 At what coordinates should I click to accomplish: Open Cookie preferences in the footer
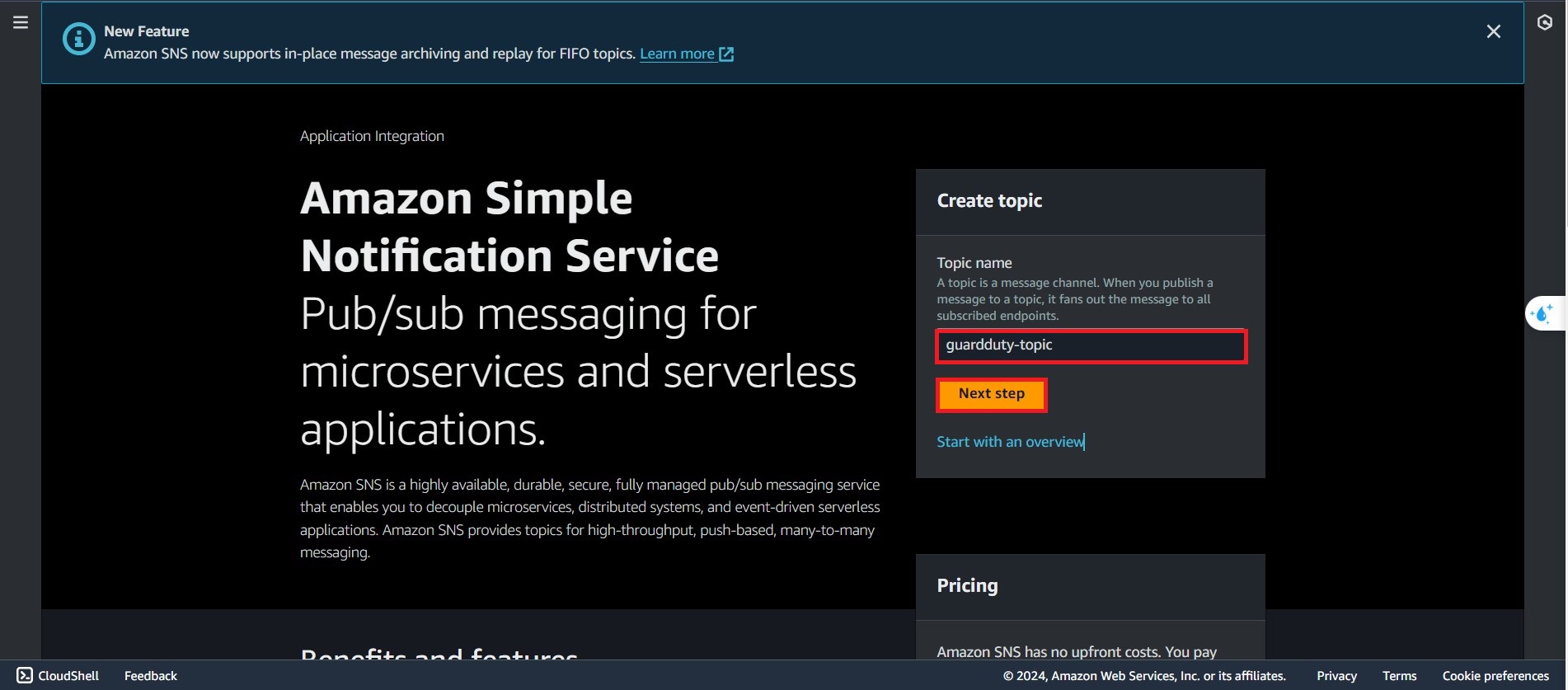pos(1495,675)
